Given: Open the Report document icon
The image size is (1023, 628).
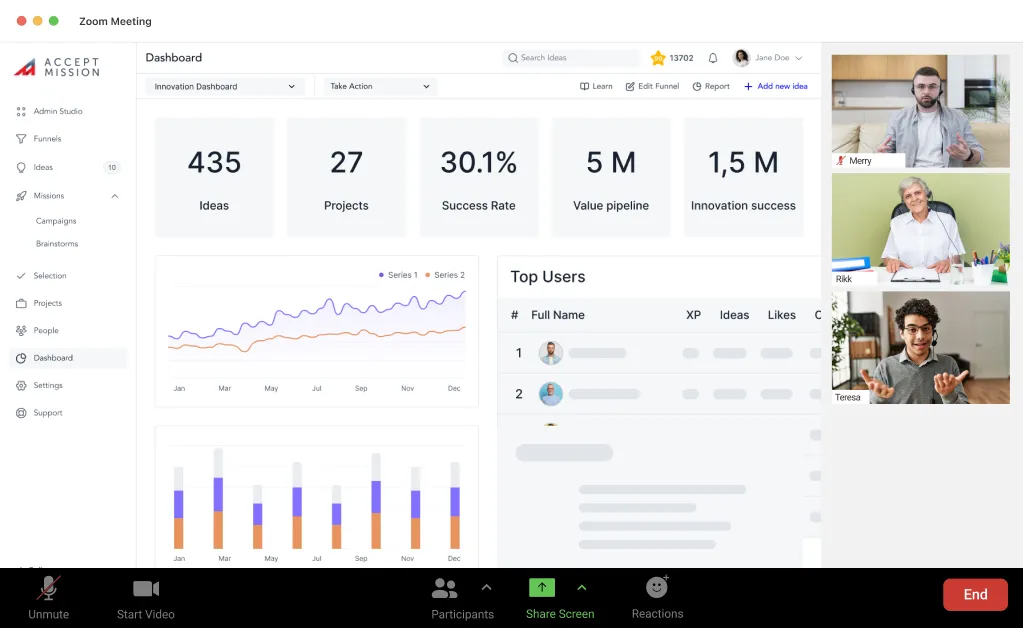Looking at the screenshot, I should click(x=697, y=87).
